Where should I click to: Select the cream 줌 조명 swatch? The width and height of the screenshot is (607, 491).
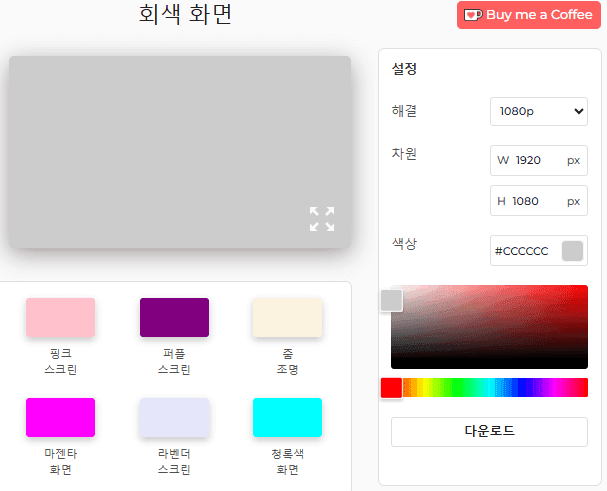click(288, 317)
